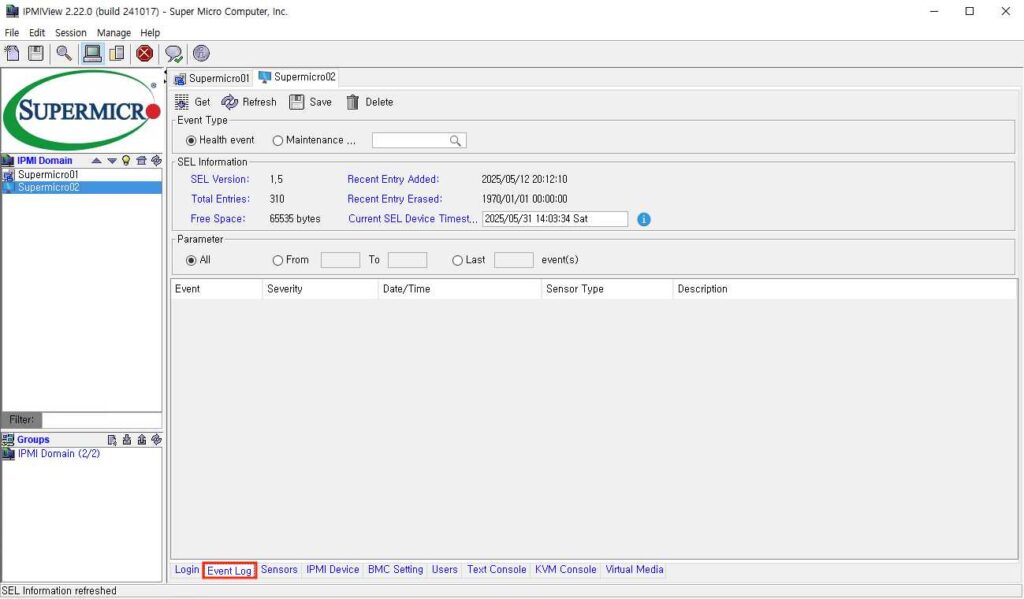This screenshot has width=1024, height=599.
Task: Choose the All parameter radio button
Action: (x=191, y=261)
